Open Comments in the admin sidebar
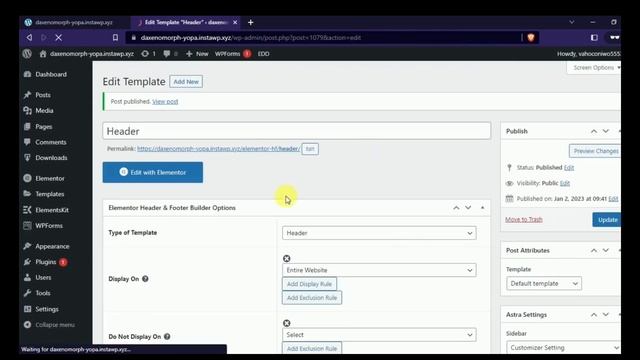This screenshot has height=360, width=640. point(51,142)
